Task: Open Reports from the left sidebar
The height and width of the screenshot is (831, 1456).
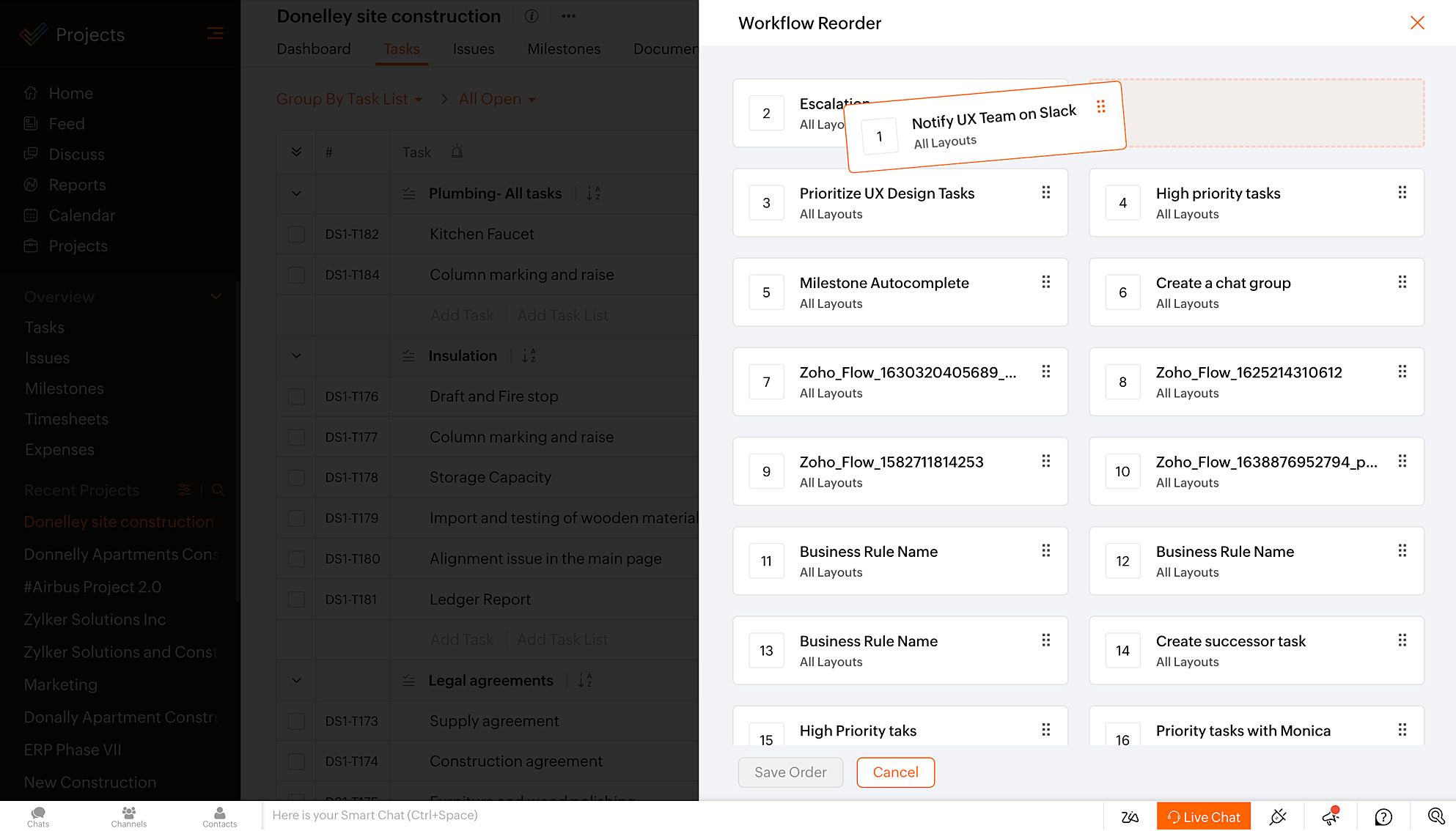Action: (76, 185)
